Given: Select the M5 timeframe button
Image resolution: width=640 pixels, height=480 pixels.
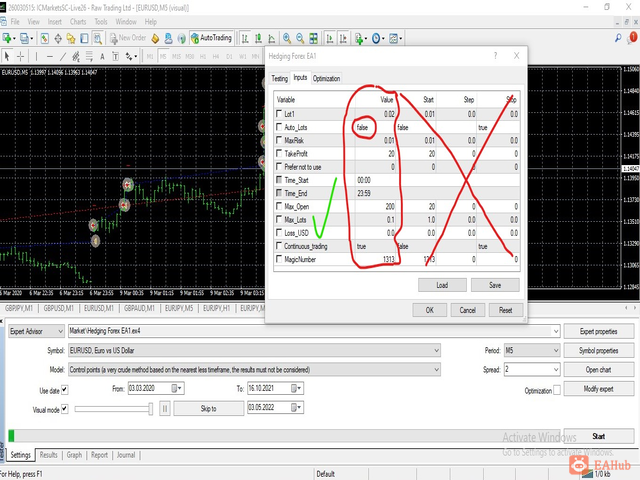Looking at the screenshot, I should (x=163, y=56).
